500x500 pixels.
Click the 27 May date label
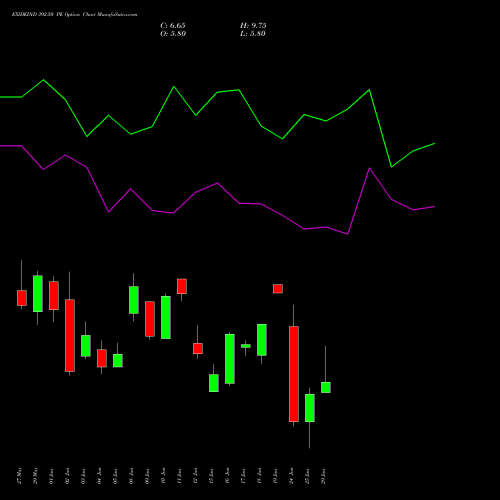click(19, 476)
